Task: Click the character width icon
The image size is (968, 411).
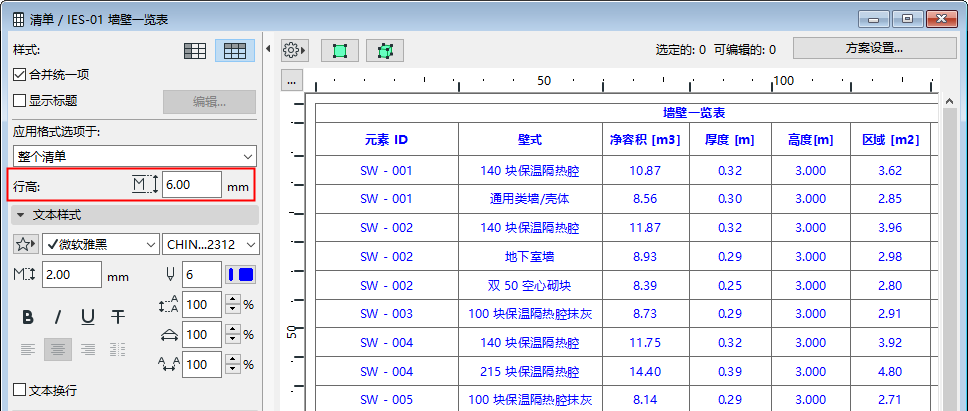Action: coord(169,334)
